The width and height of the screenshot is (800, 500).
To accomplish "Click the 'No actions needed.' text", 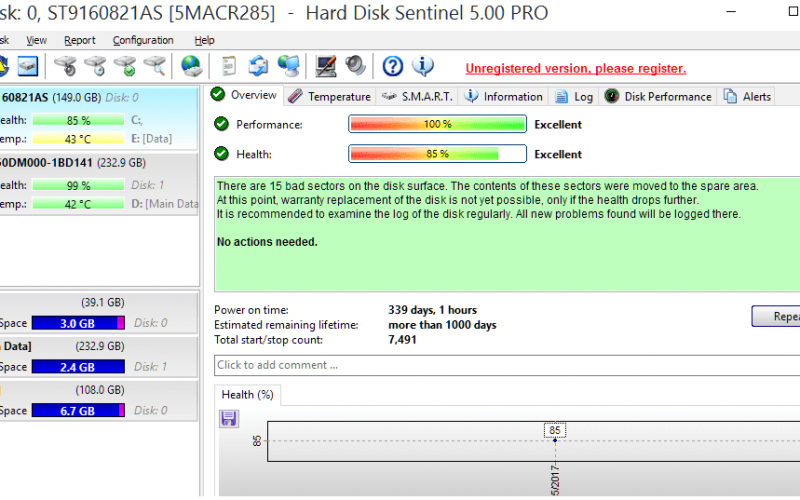I will 267,242.
